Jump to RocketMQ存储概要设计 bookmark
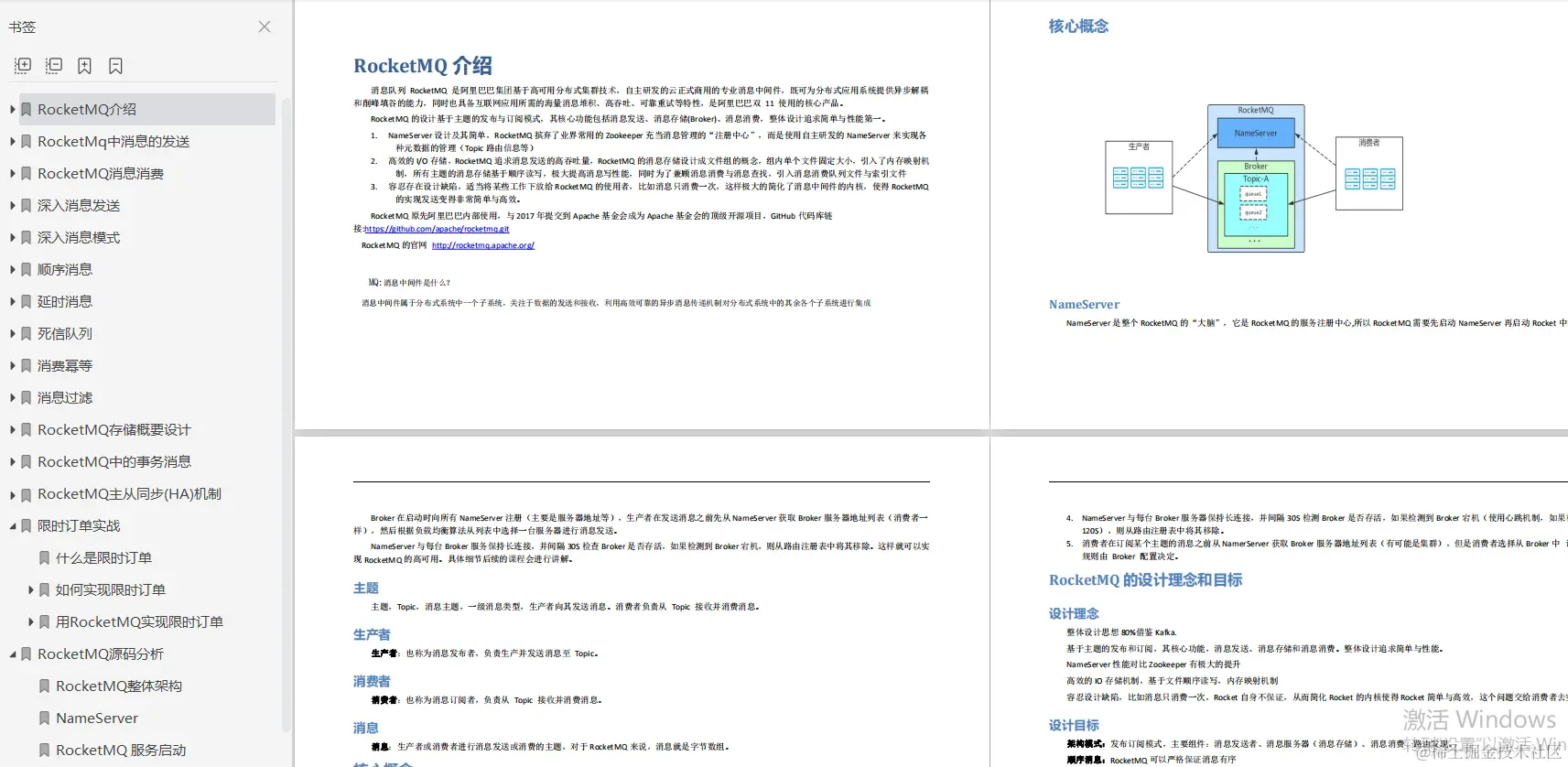 114,429
